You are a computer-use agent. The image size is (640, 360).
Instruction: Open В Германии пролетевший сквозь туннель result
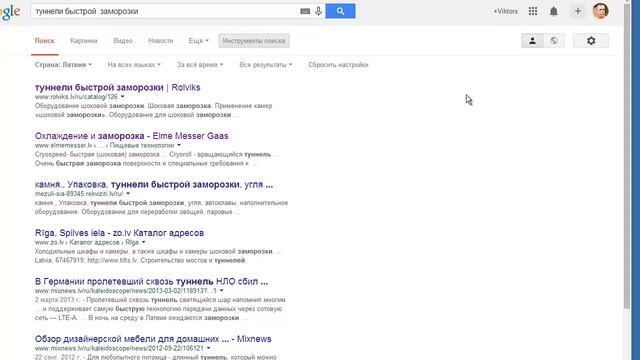[x=151, y=282]
